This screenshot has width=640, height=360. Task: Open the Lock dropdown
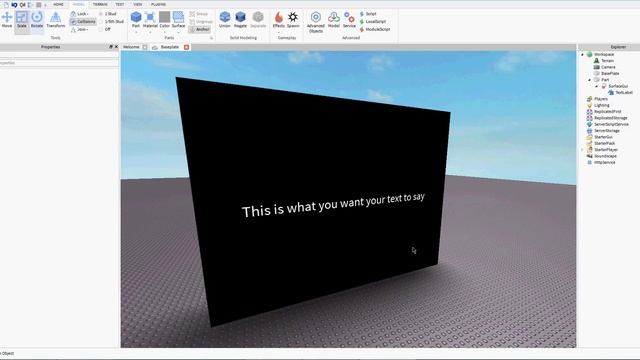point(79,14)
